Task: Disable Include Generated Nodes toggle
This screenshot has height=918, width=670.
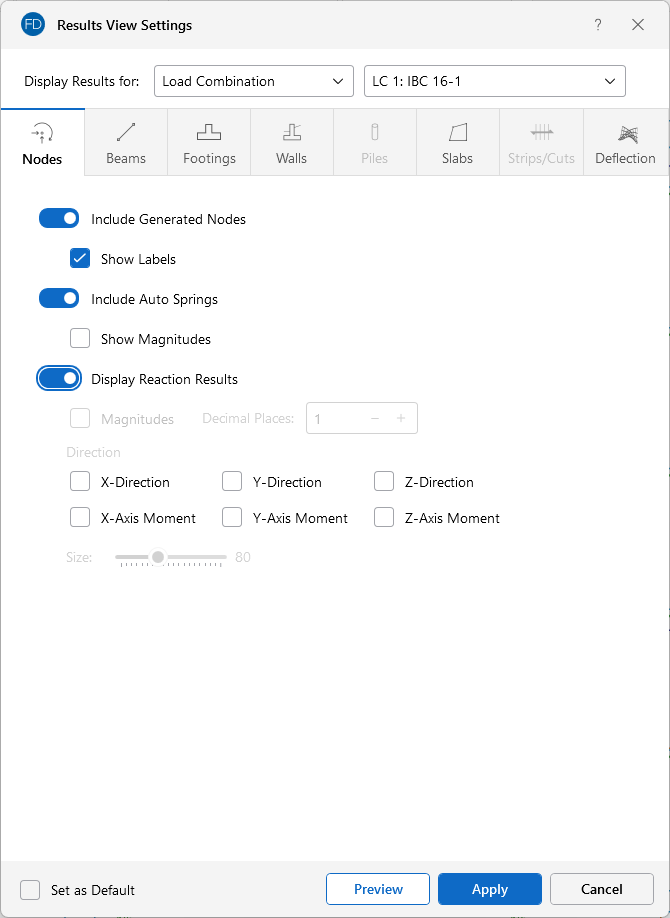Action: pos(59,219)
